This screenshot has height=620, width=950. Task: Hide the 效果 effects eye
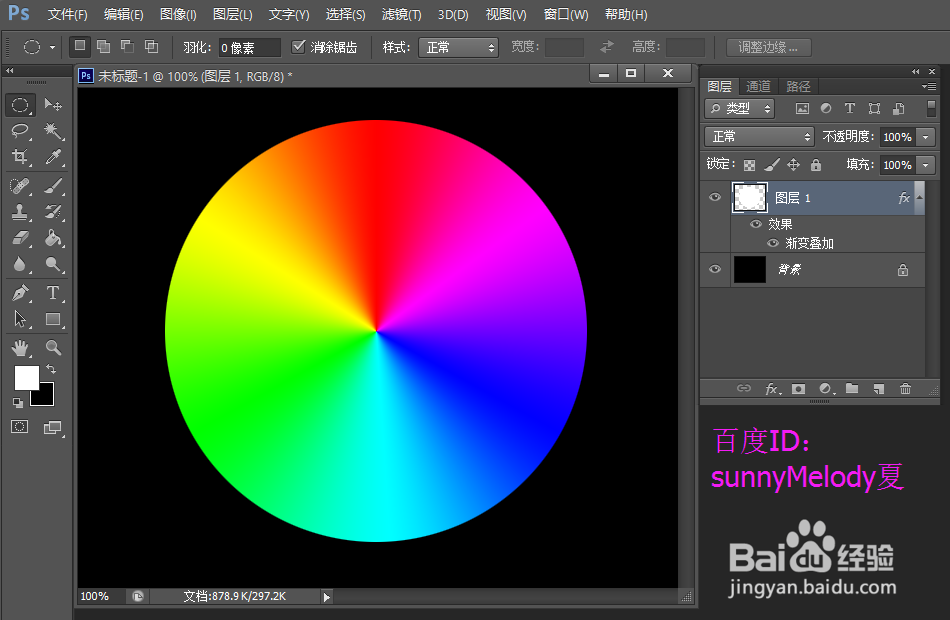[x=756, y=224]
